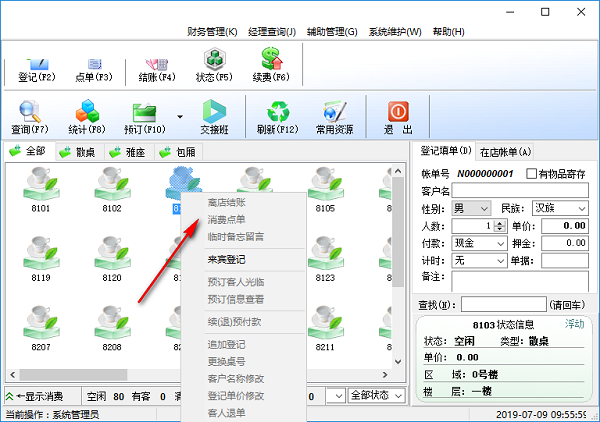Select table 8208 icon

(x=112, y=328)
